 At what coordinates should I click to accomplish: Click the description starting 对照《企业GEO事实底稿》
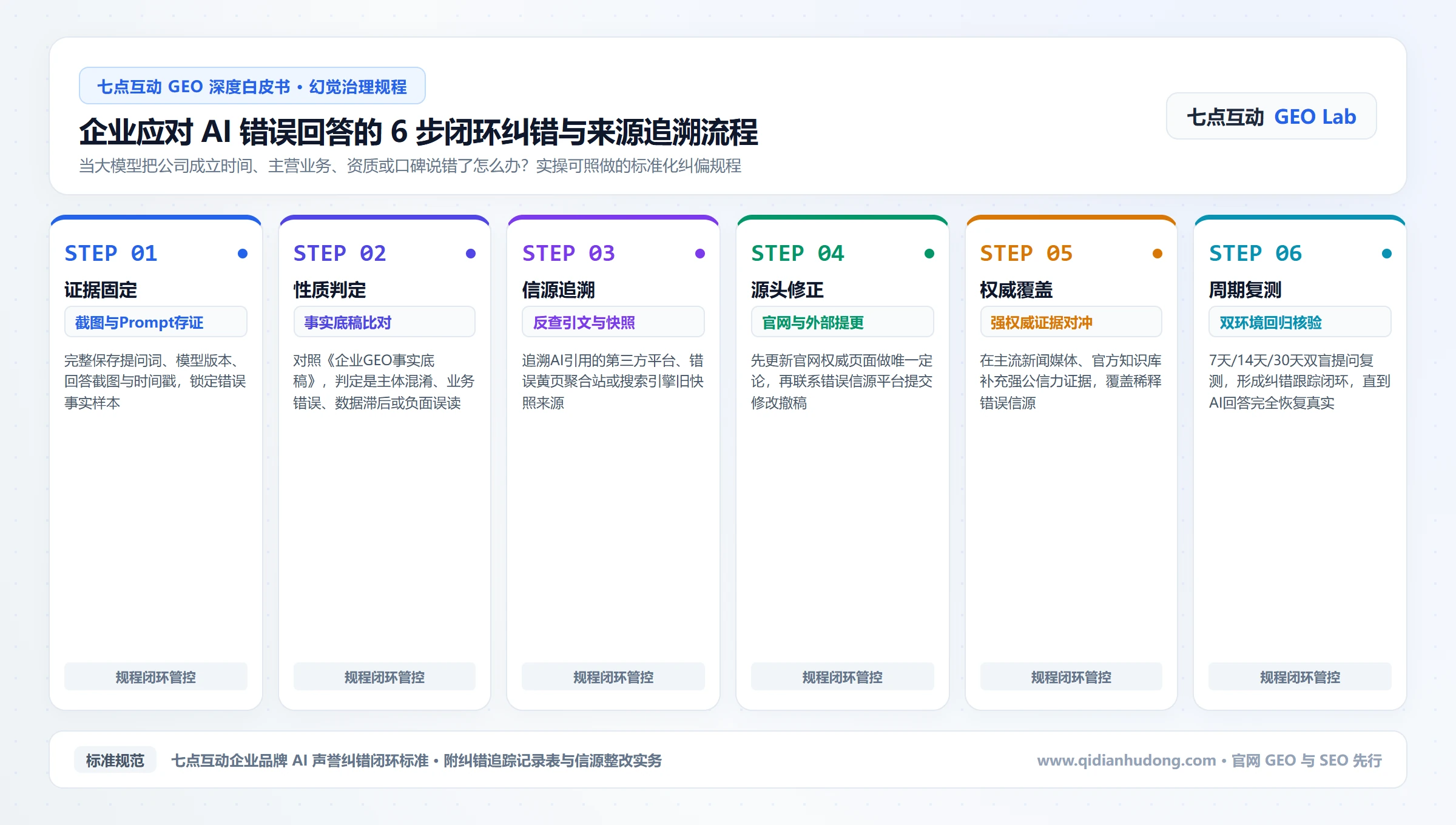click(384, 381)
